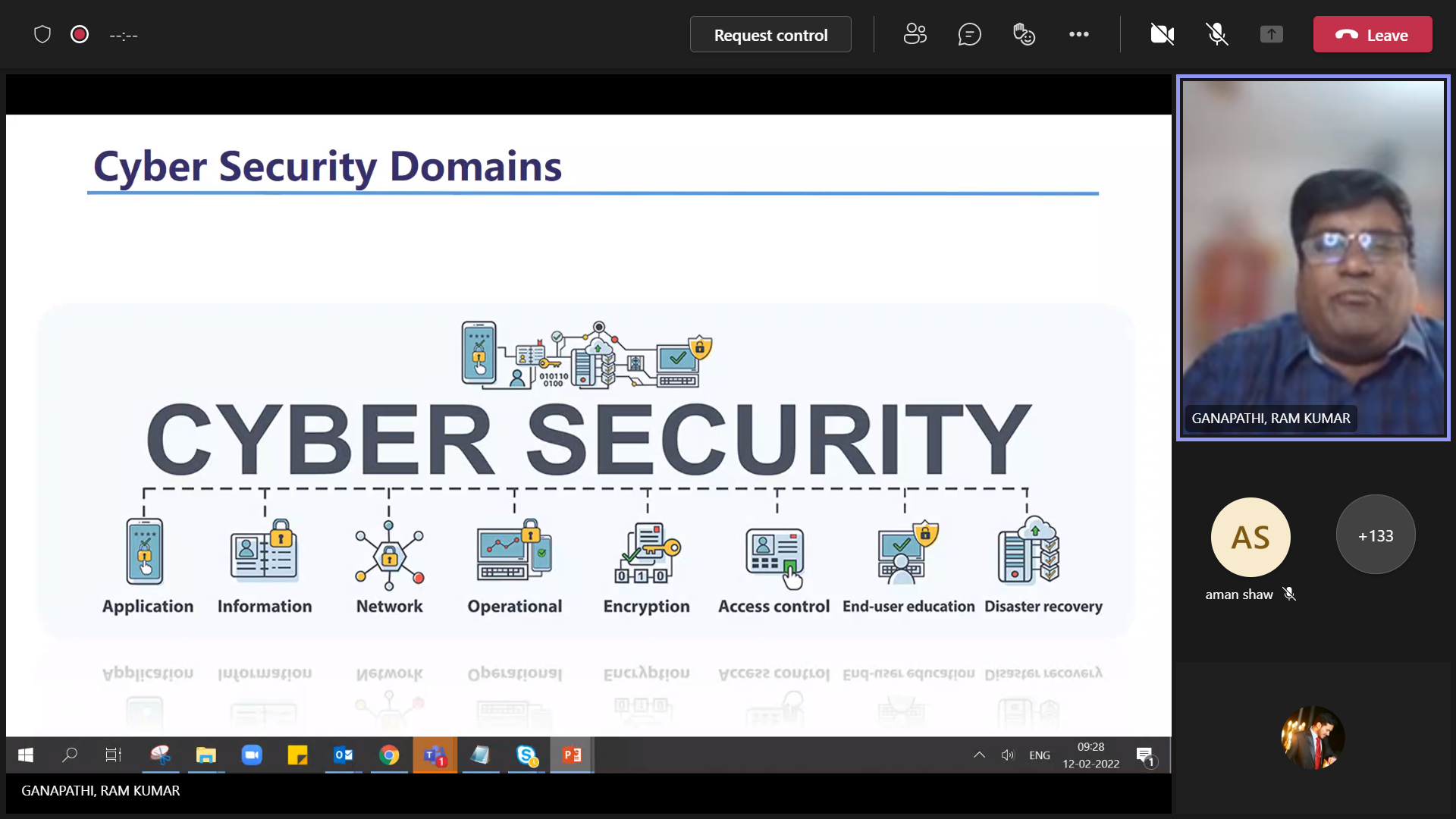Open Outlook on shared taskbar
1456x819 pixels.
(x=344, y=755)
